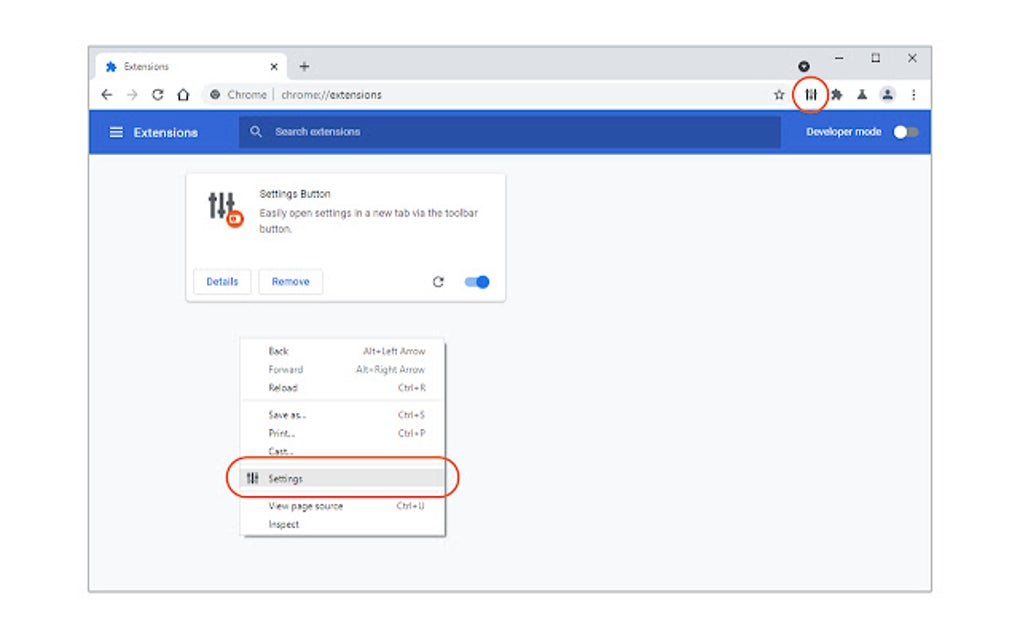
Task: Click the extension update refresh control
Action: (x=438, y=282)
